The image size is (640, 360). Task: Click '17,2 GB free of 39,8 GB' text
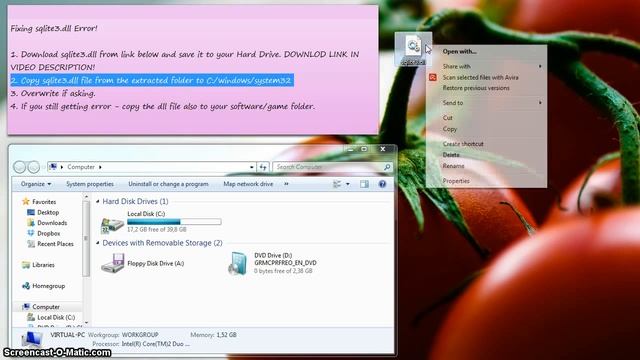(157, 230)
